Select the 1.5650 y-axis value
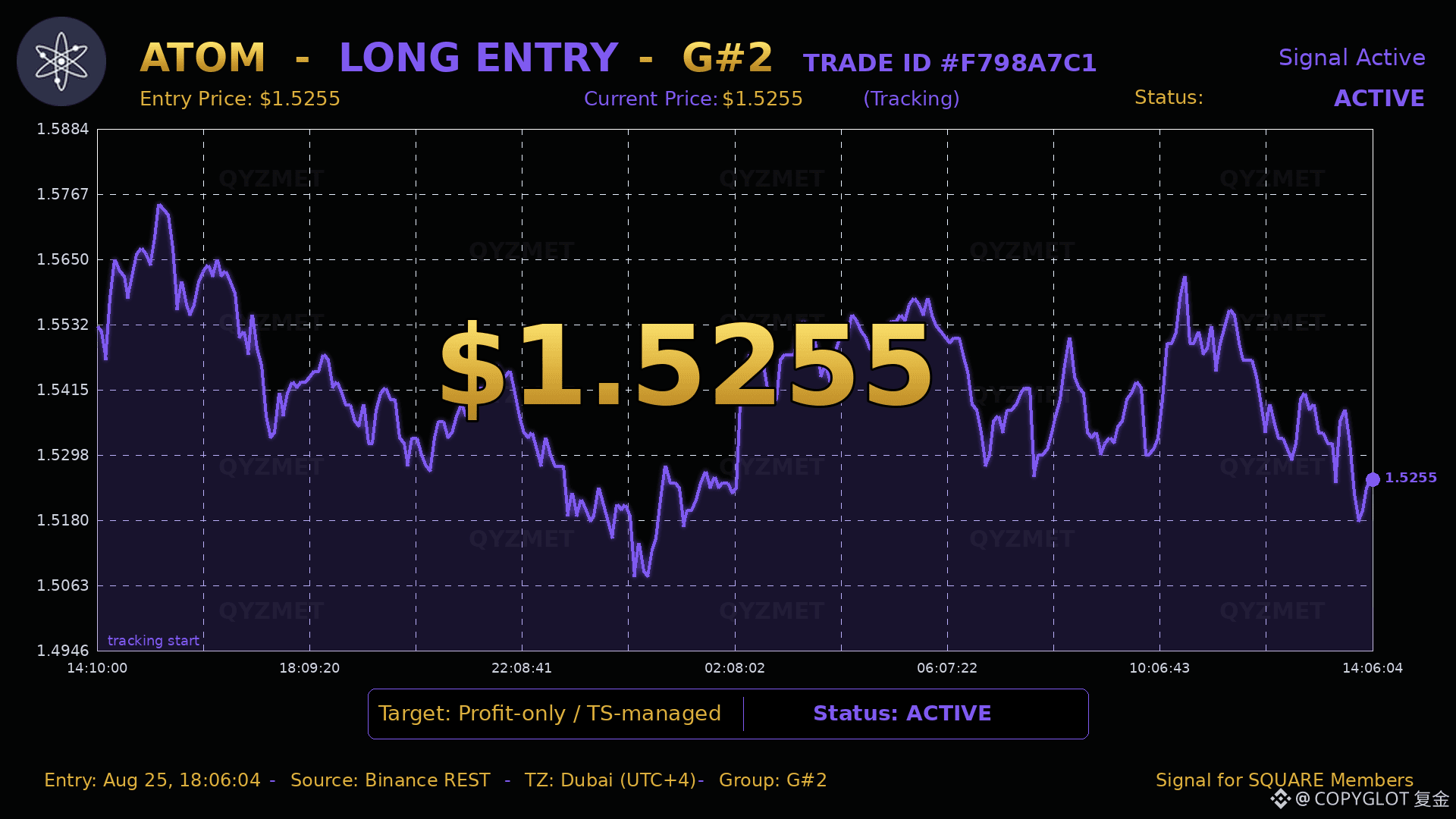The height and width of the screenshot is (819, 1456). (63, 259)
